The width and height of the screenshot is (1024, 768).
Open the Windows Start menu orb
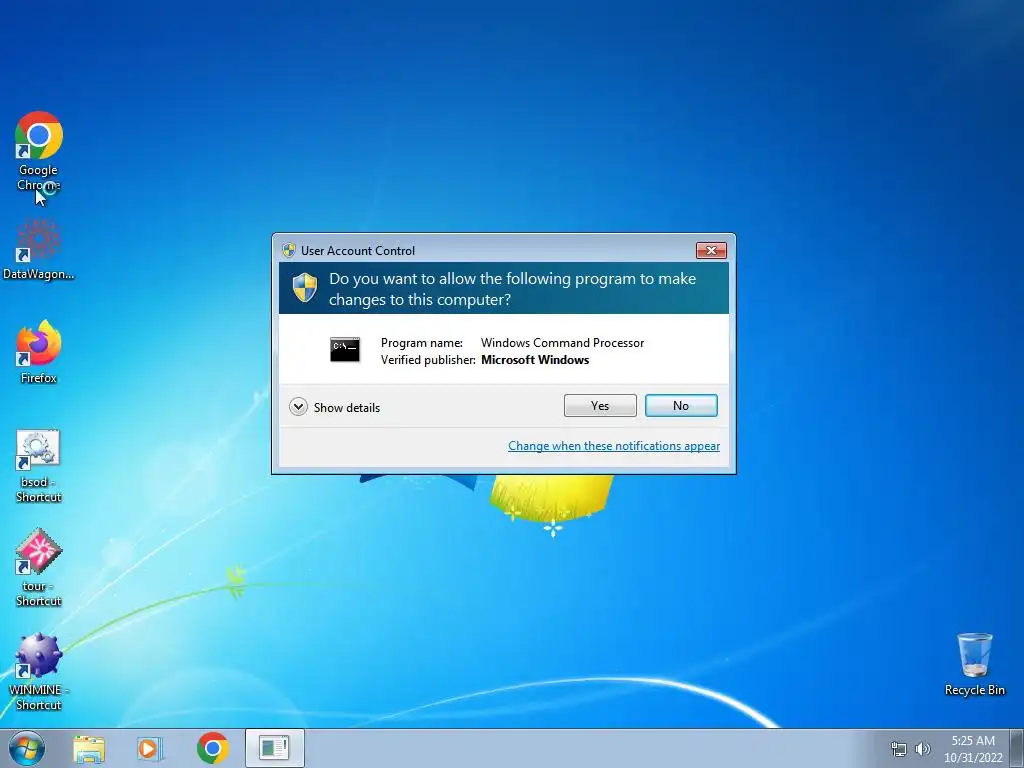point(27,748)
